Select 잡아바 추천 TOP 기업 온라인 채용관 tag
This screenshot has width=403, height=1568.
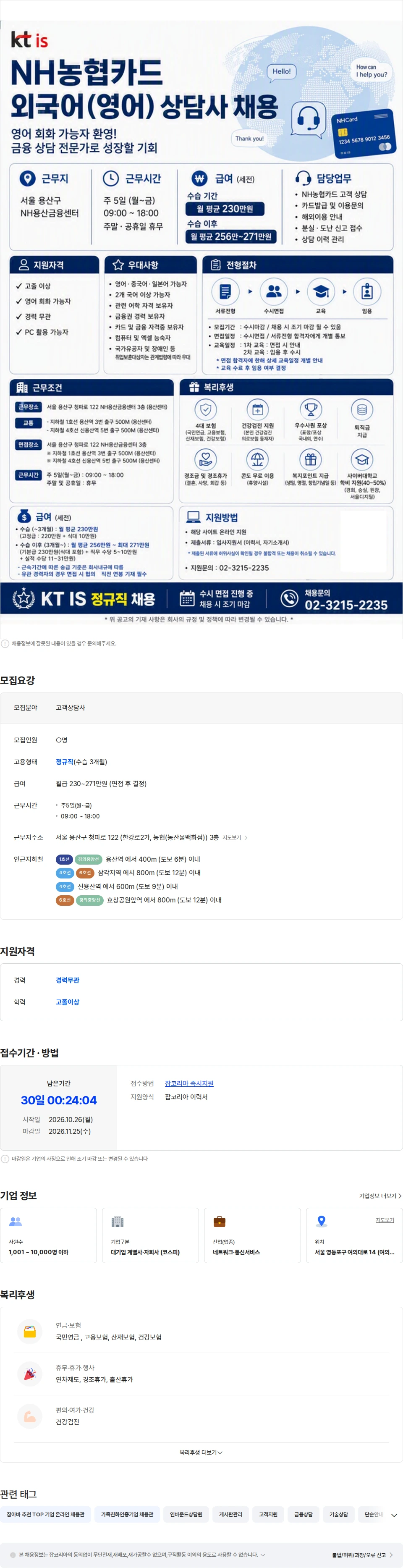pyautogui.click(x=46, y=1514)
